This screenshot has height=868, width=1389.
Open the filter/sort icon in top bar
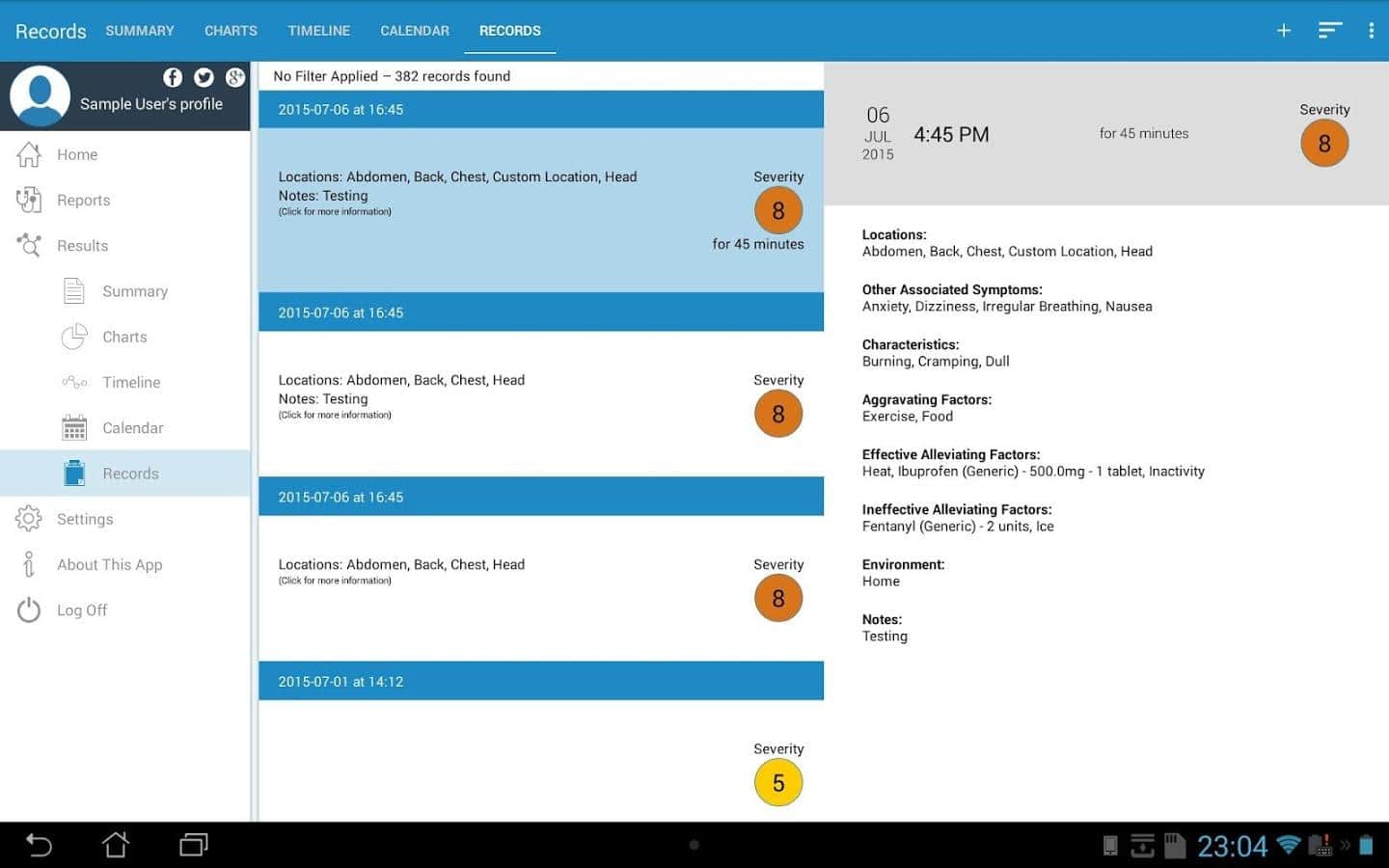click(x=1330, y=31)
